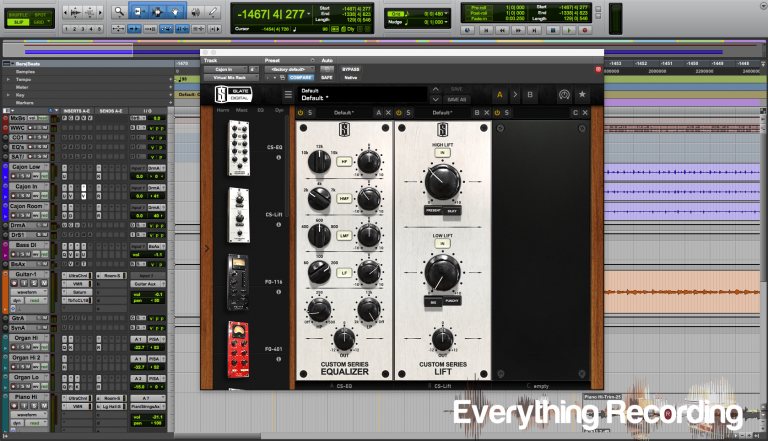The height and width of the screenshot is (441, 768).
Task: Switch to the Harm module tab
Action: pos(223,110)
